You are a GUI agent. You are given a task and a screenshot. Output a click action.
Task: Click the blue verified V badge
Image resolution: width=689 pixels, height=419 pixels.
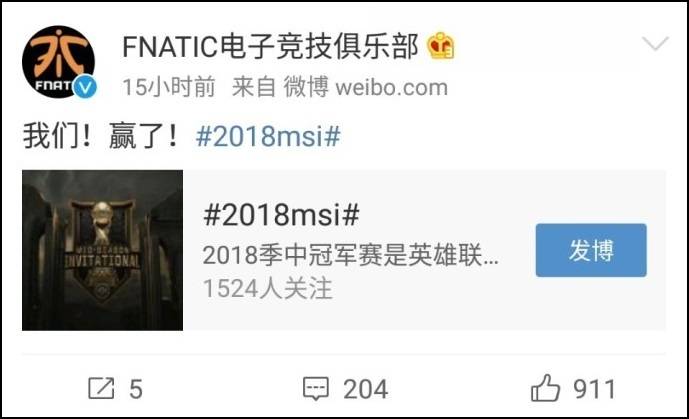(x=85, y=87)
